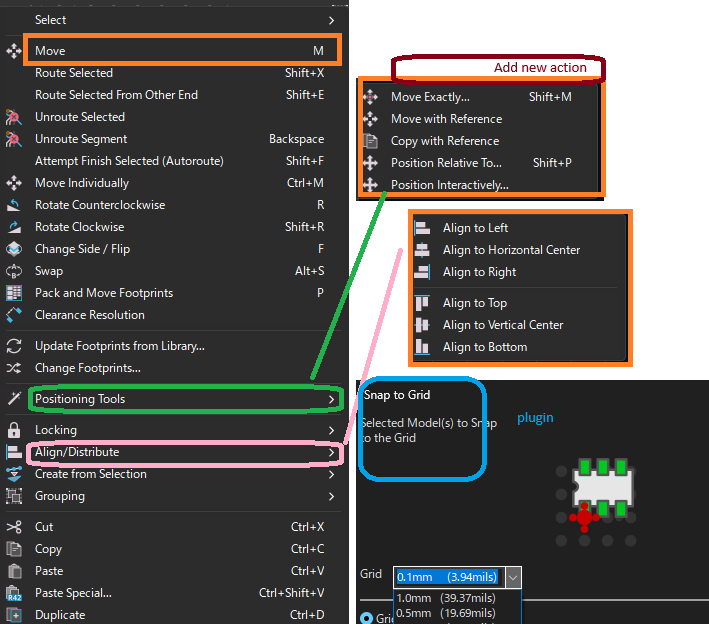Click the Rotate Counterclockwise icon

click(x=14, y=205)
